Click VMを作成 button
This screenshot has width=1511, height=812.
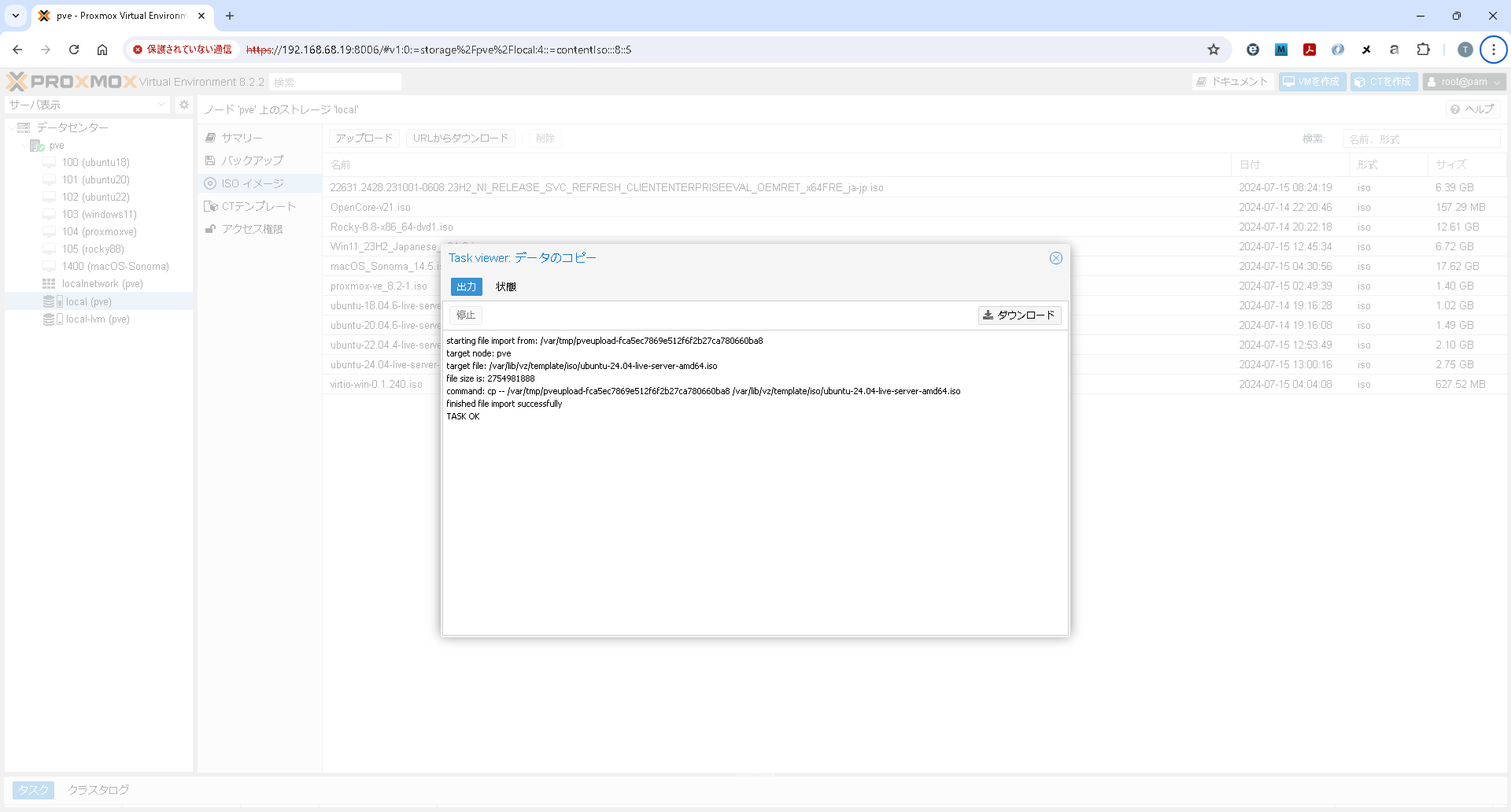pos(1312,82)
